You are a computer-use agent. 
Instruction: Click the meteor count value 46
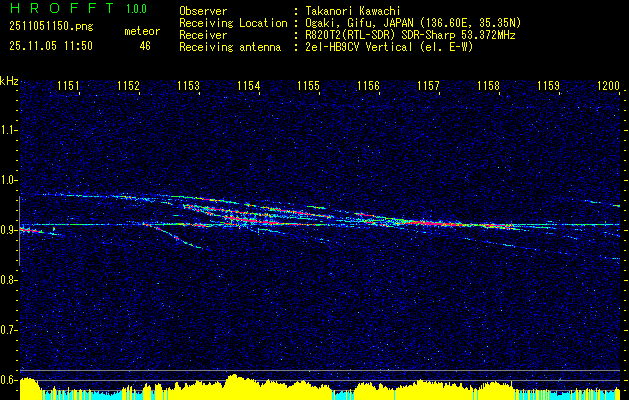145,46
